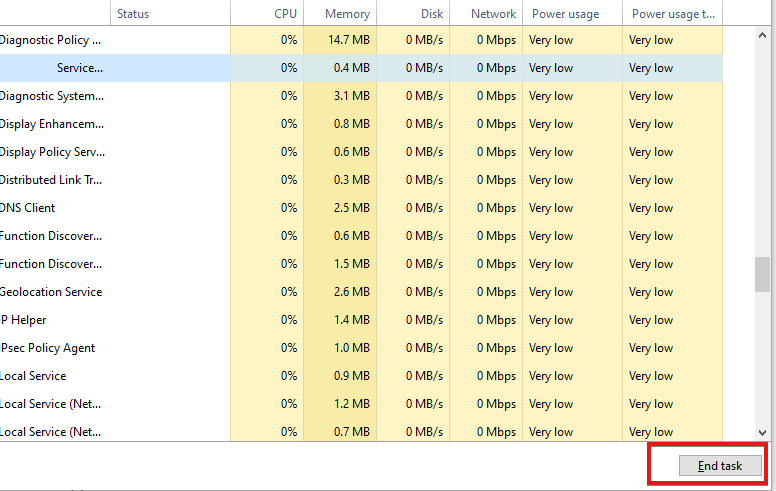Select the IPsec Policy Agent row
This screenshot has height=491, width=776.
point(49,348)
